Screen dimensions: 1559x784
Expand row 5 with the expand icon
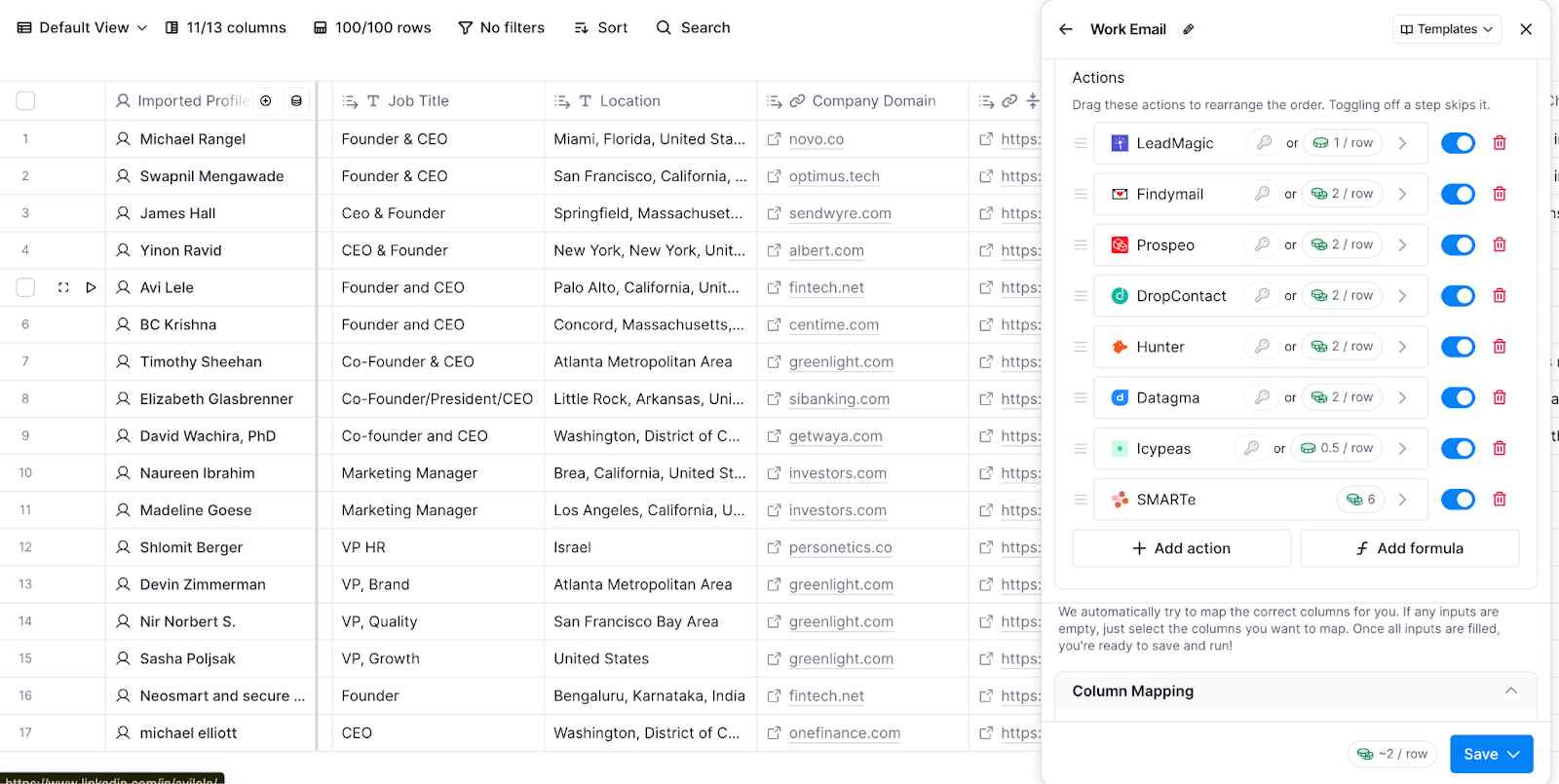[63, 287]
